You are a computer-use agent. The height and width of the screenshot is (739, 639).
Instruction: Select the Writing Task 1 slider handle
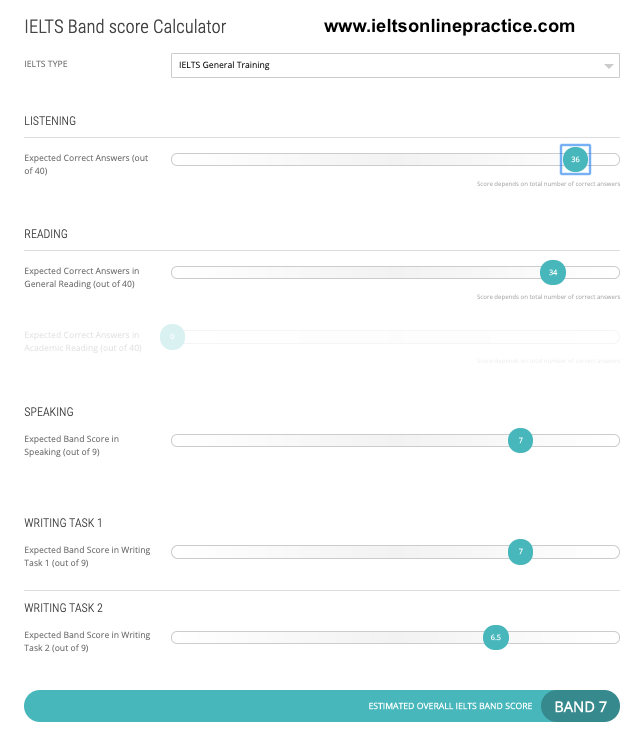pyautogui.click(x=520, y=551)
